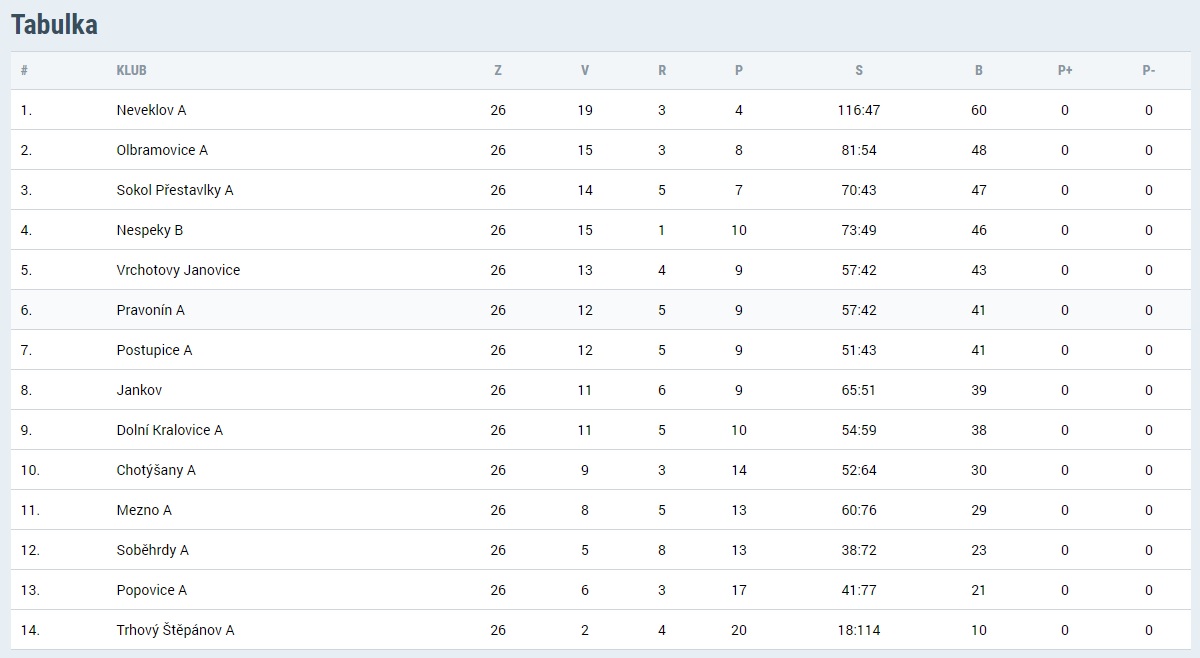Sort by V wins column header

[x=585, y=71]
